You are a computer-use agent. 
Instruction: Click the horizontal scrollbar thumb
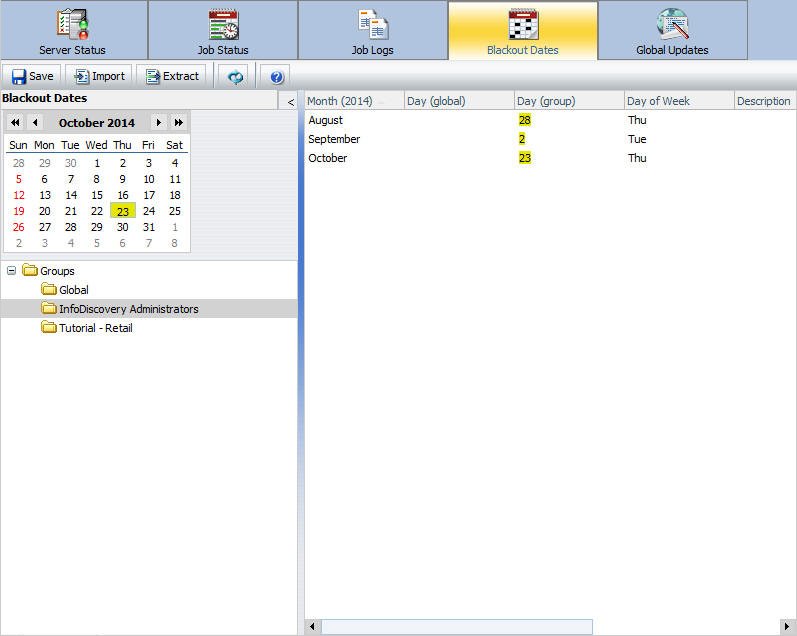coord(456,626)
